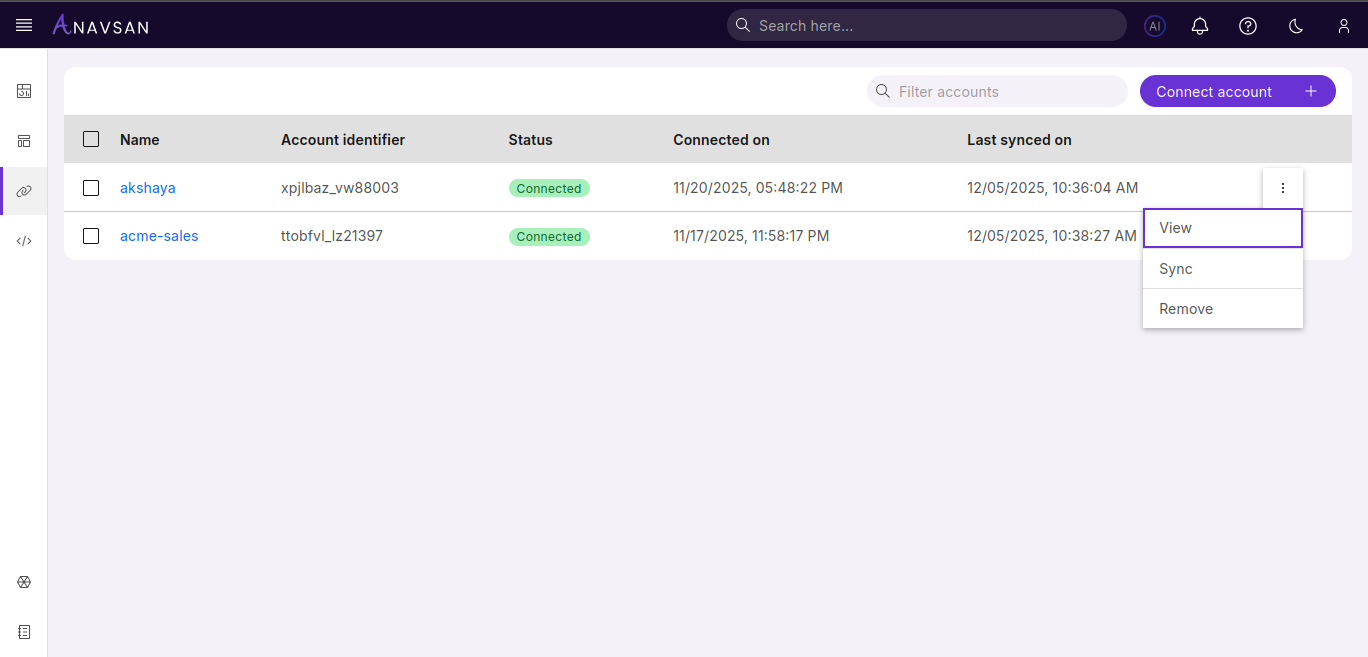This screenshot has height=657, width=1368.
Task: Open help using the question mark icon
Action: point(1248,26)
